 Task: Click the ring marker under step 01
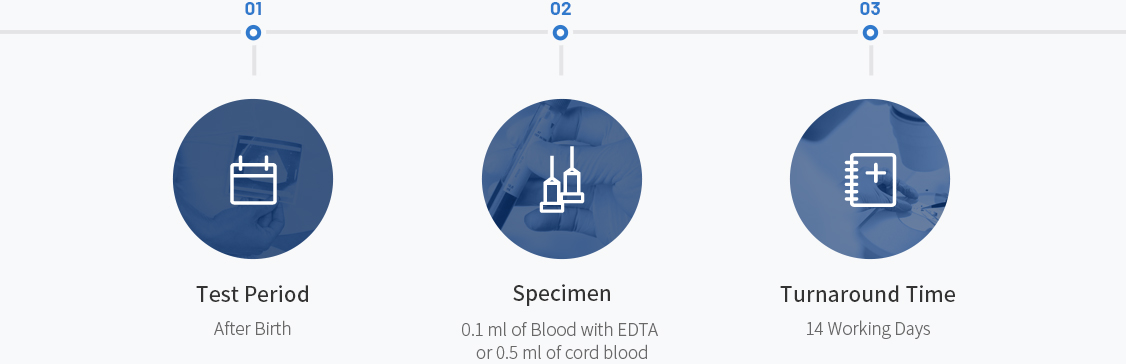(253, 32)
